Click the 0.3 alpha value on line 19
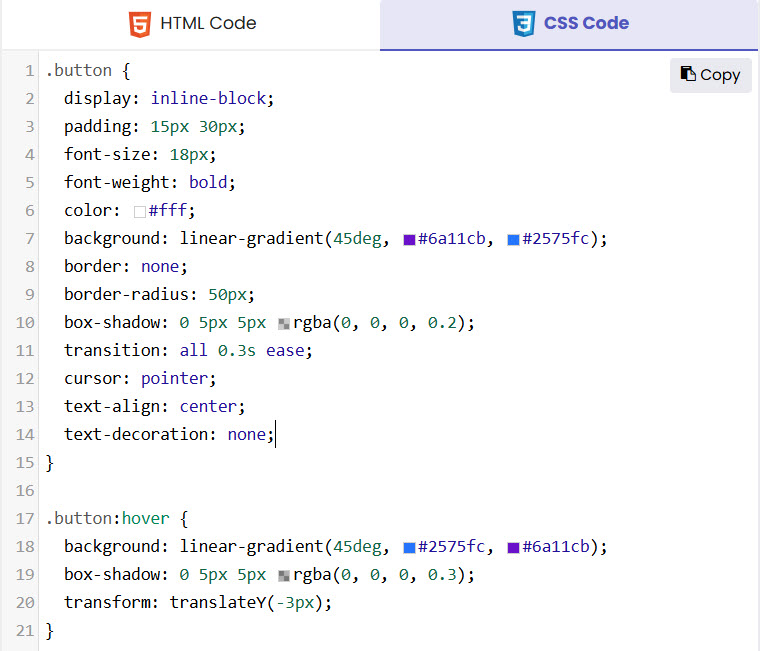This screenshot has height=651, width=760. click(442, 575)
